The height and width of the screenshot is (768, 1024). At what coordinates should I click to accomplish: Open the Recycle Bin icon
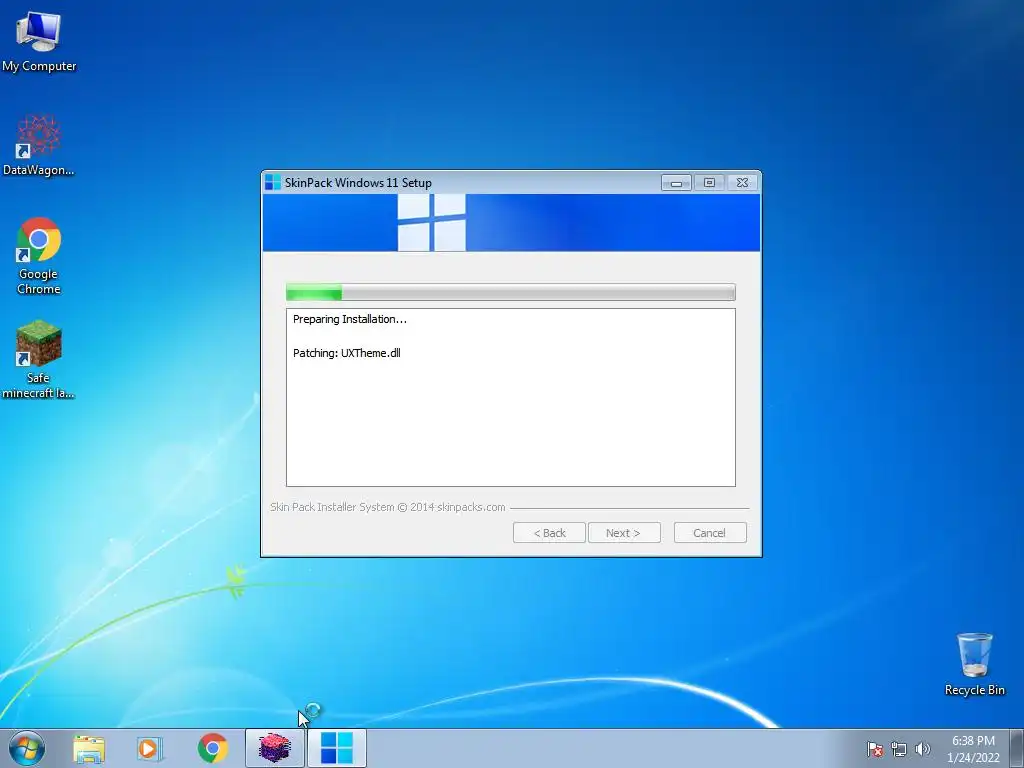click(974, 664)
